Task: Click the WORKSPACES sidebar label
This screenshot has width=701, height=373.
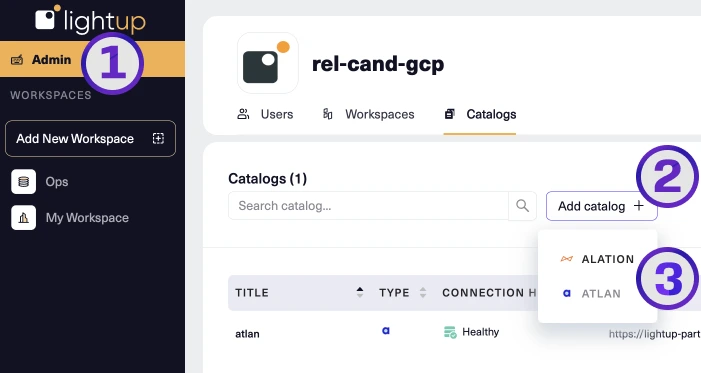Action: click(51, 95)
